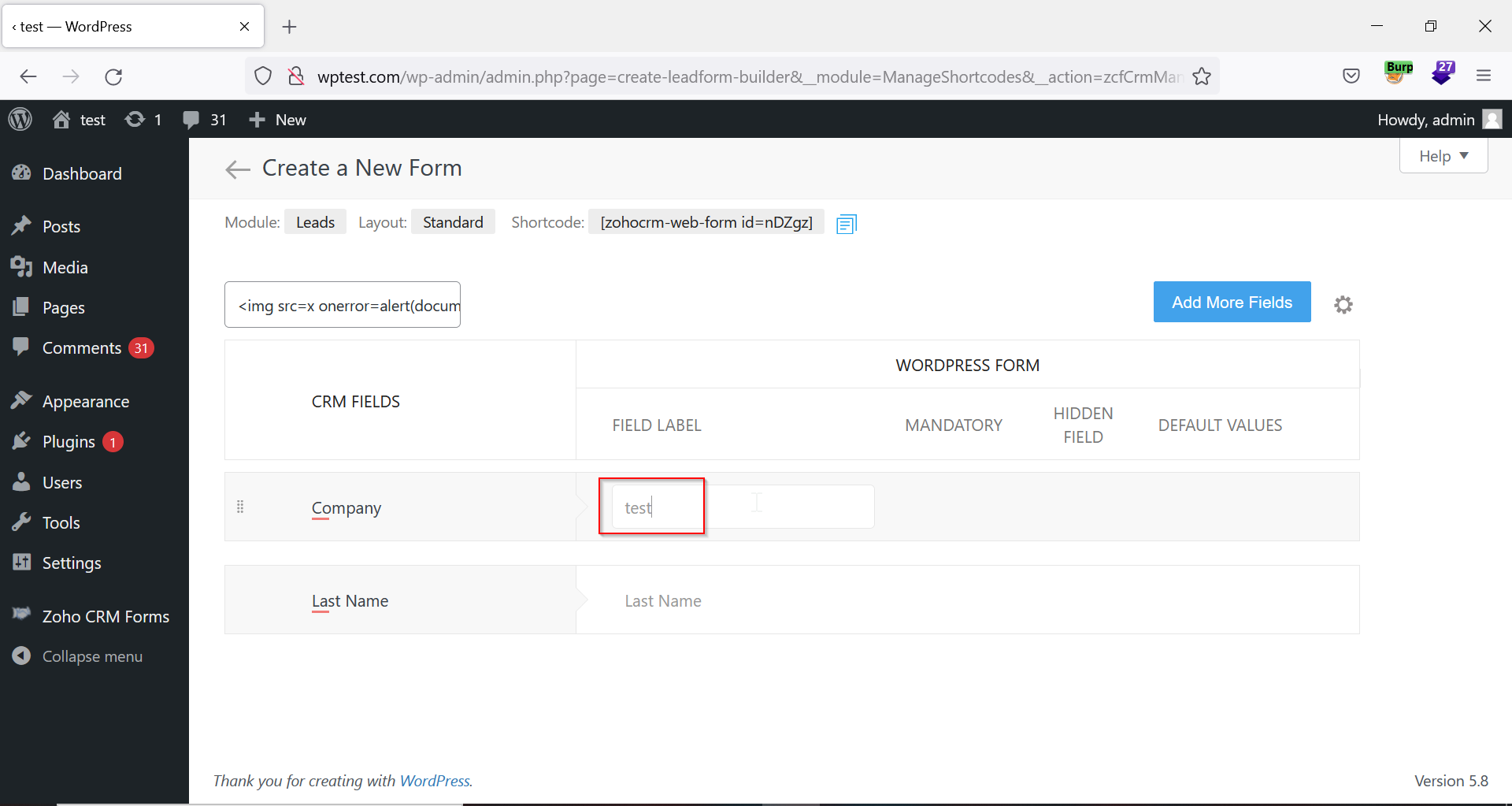Go to Plugins in sidebar
Screen dimensions: 1512x806
click(69, 442)
